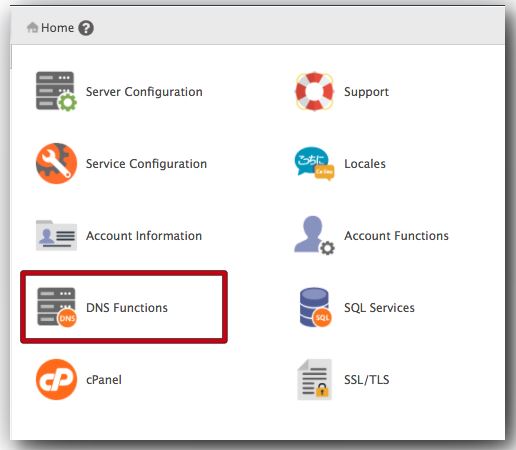This screenshot has width=516, height=450.
Task: Open the Server Configuration server-gear icon
Action: pyautogui.click(x=56, y=91)
